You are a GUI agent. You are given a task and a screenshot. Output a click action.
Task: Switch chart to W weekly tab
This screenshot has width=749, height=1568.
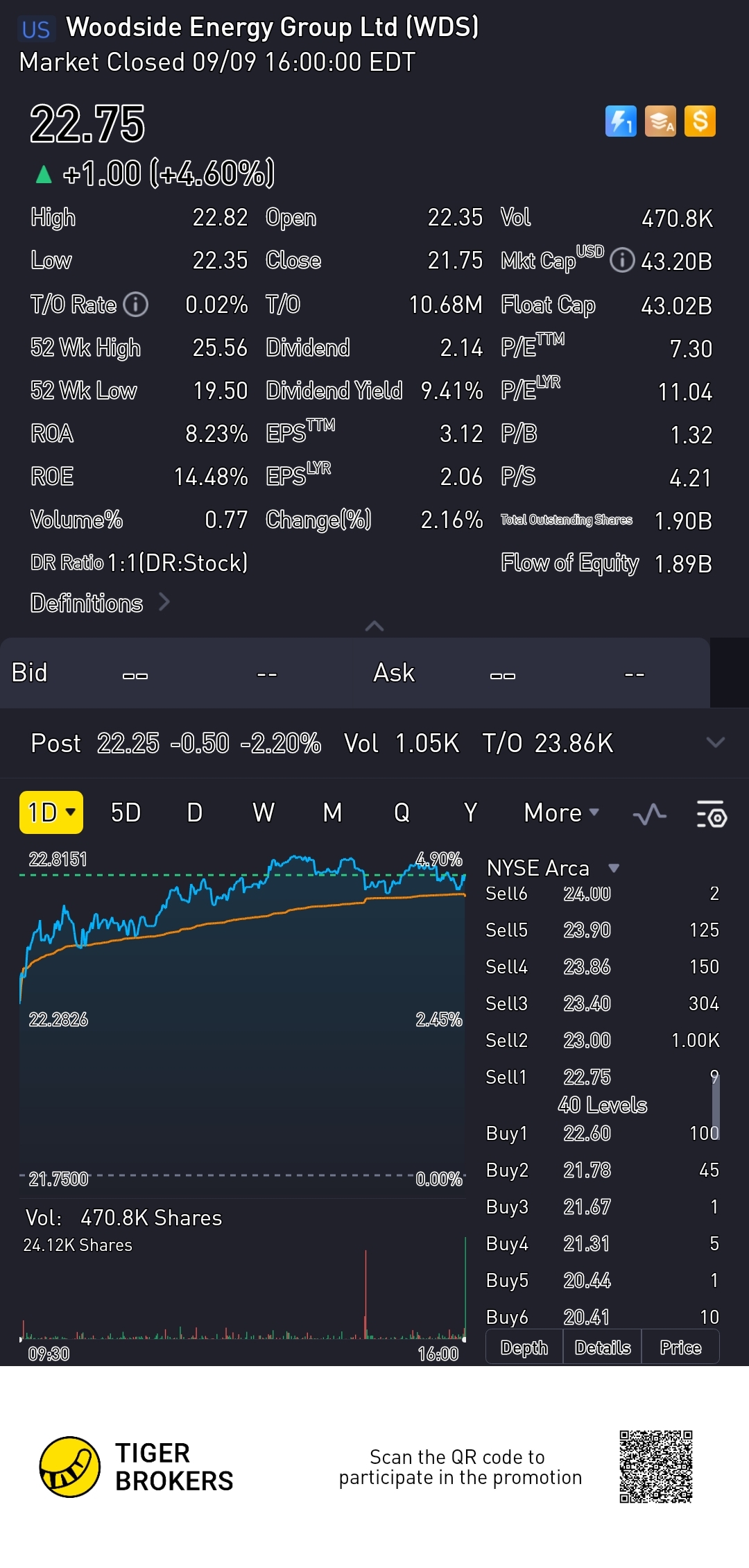click(x=264, y=812)
